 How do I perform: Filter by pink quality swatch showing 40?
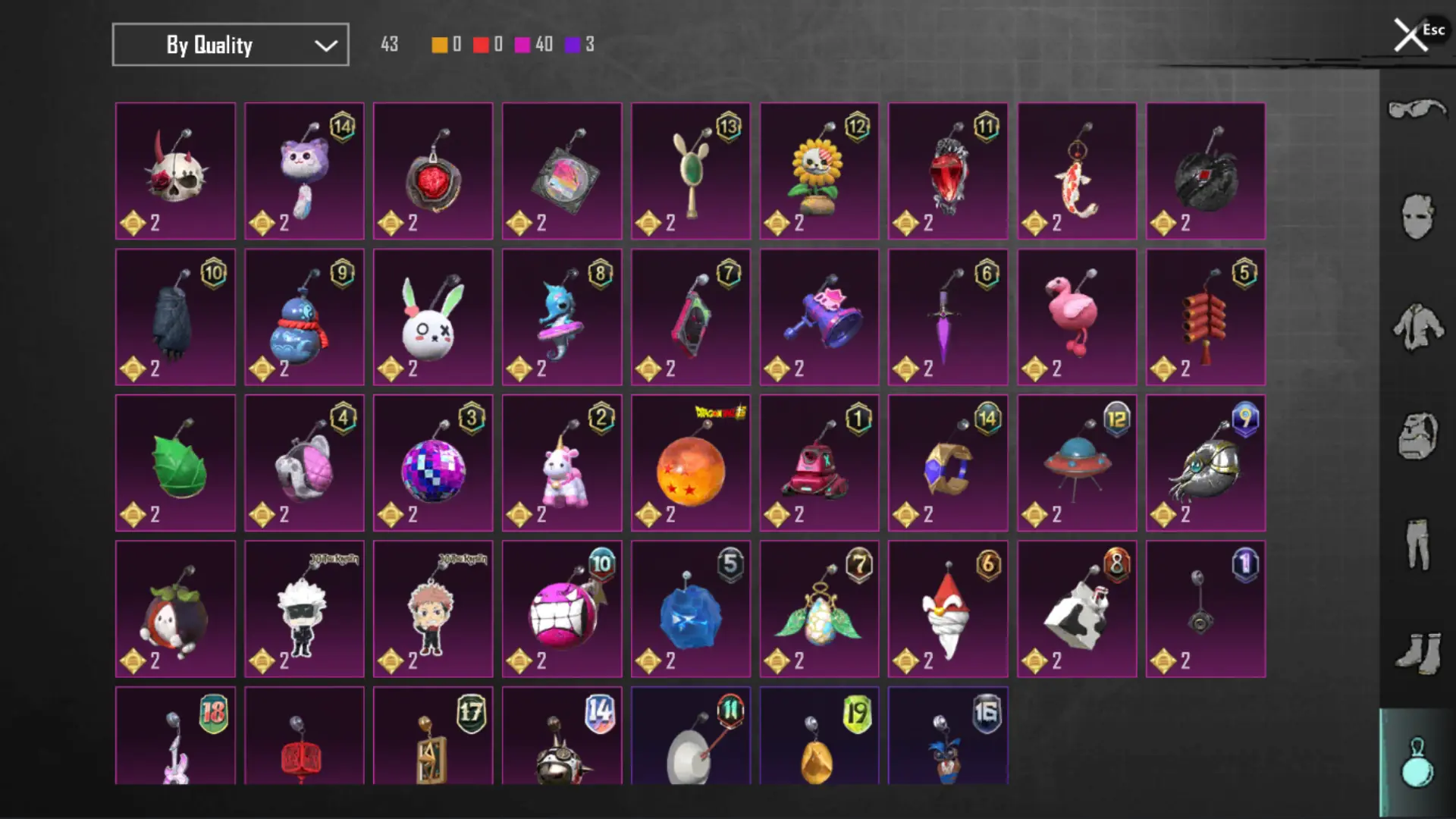[522, 45]
